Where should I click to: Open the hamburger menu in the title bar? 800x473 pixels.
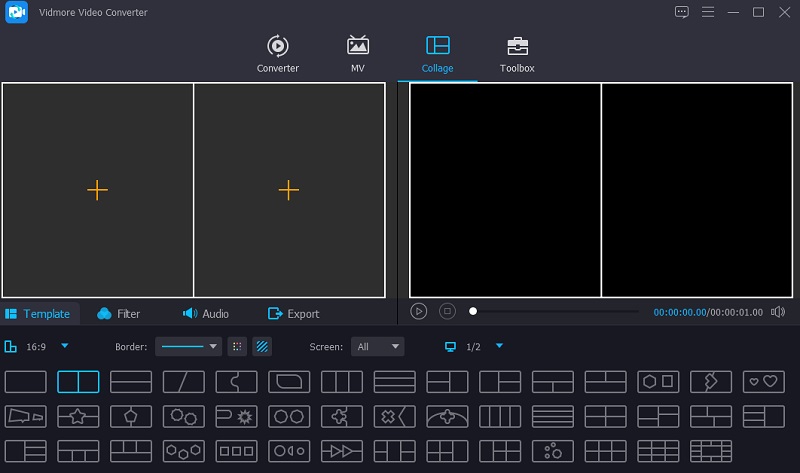point(708,12)
